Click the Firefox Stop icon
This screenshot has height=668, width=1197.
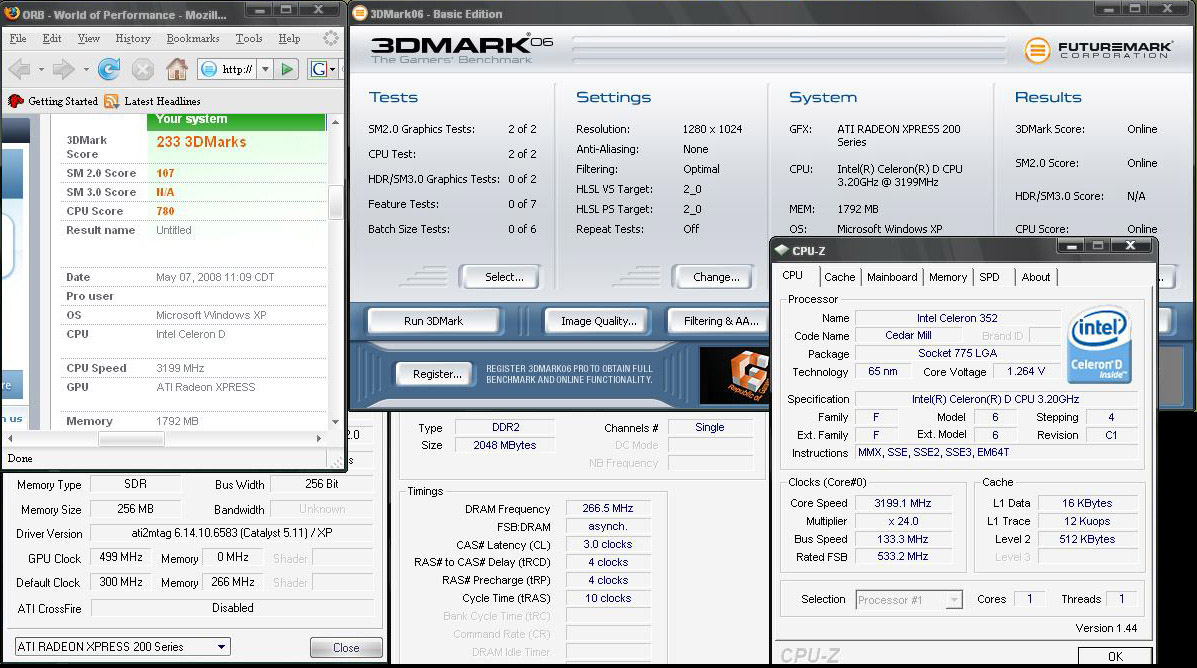pyautogui.click(x=143, y=69)
